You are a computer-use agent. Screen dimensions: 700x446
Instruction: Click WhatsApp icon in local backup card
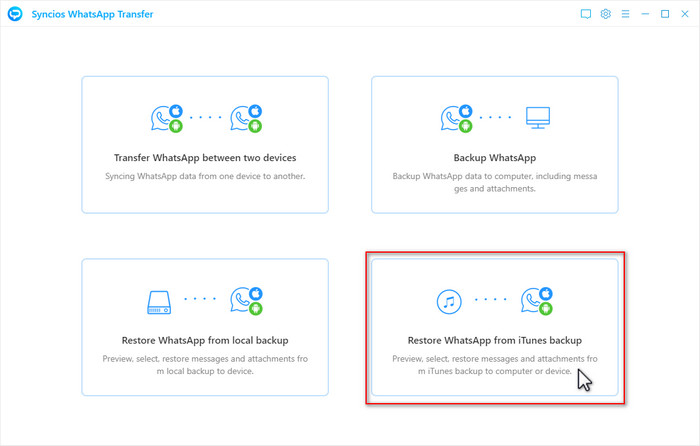[246, 300]
